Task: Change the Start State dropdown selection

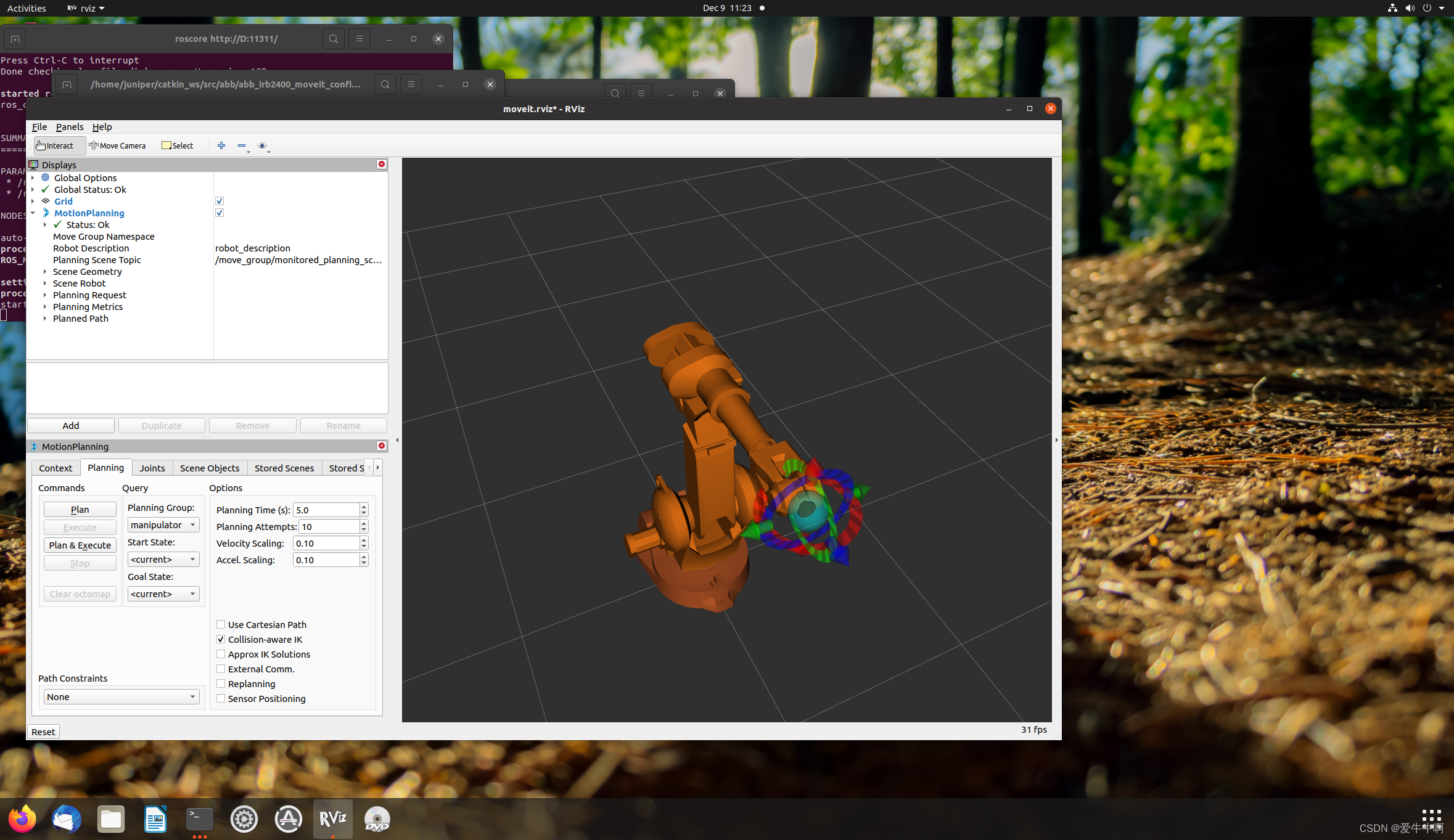Action: pos(162,558)
